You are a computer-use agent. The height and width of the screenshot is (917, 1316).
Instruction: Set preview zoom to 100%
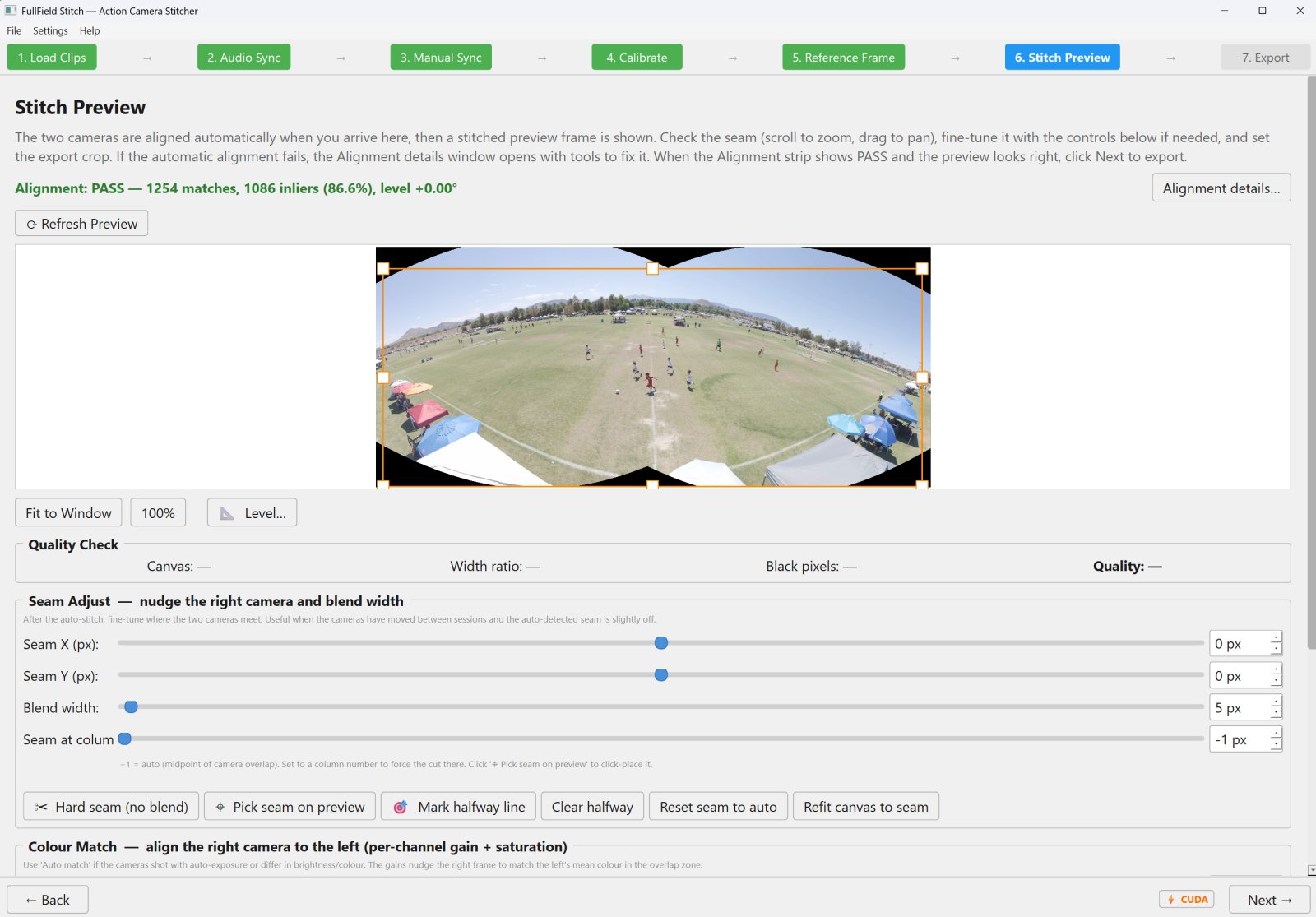click(158, 513)
